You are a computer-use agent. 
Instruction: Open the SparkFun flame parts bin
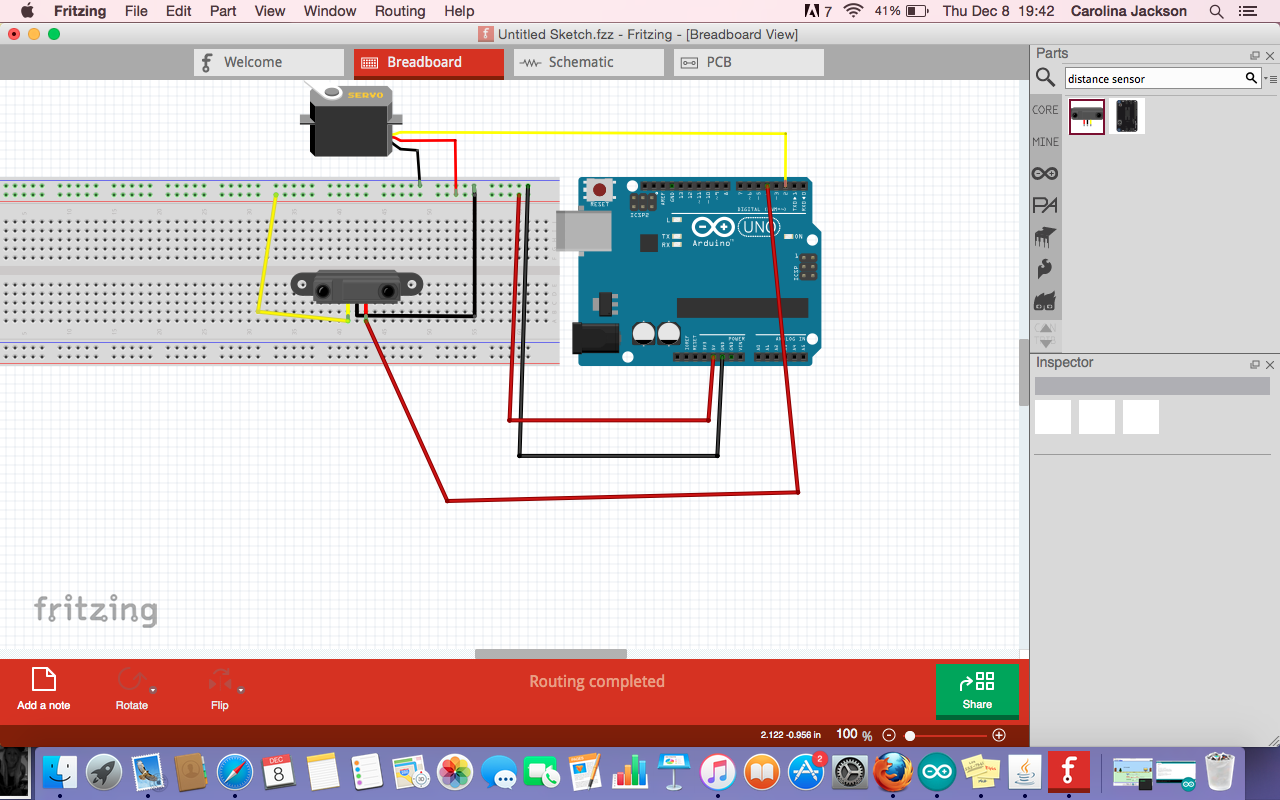(1045, 269)
